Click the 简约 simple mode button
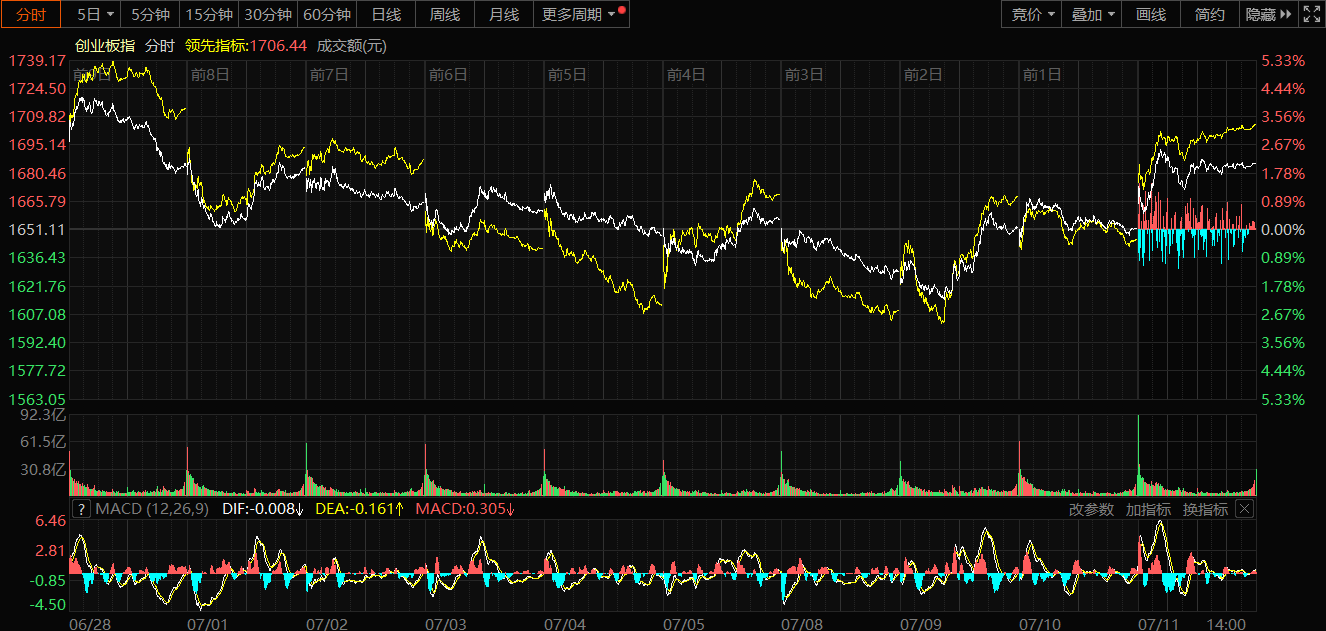Viewport: 1326px width, 631px height. coord(1210,14)
